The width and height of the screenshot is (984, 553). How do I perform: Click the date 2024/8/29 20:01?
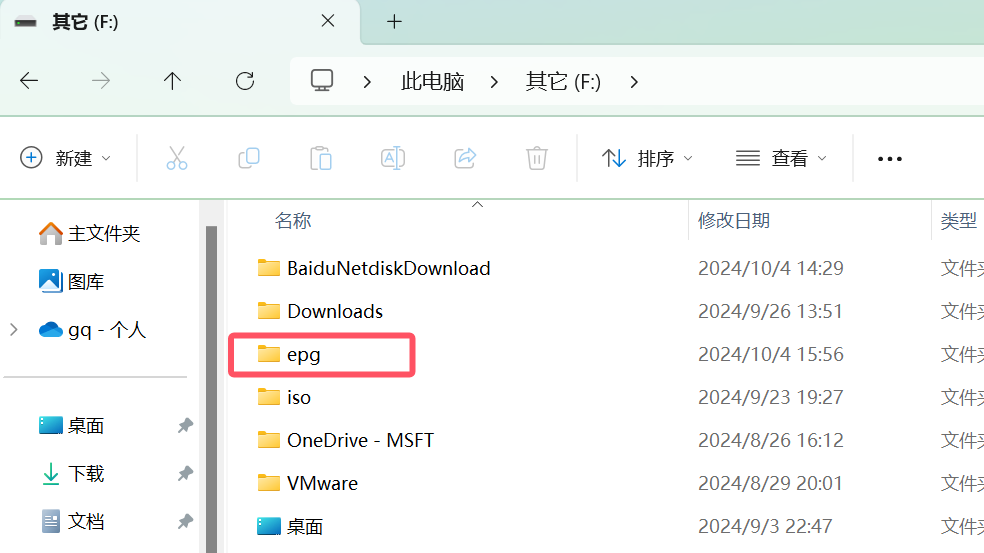point(770,483)
